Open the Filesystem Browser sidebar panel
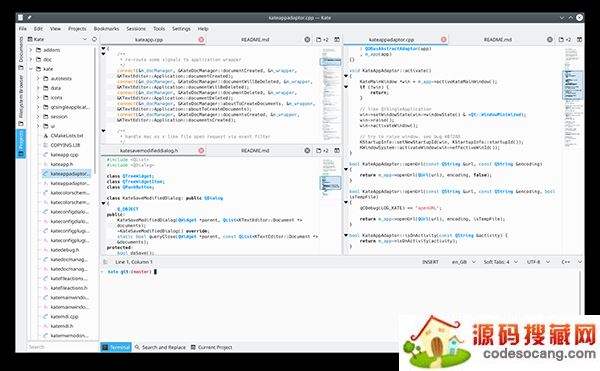This screenshot has width=600, height=371. point(21,100)
